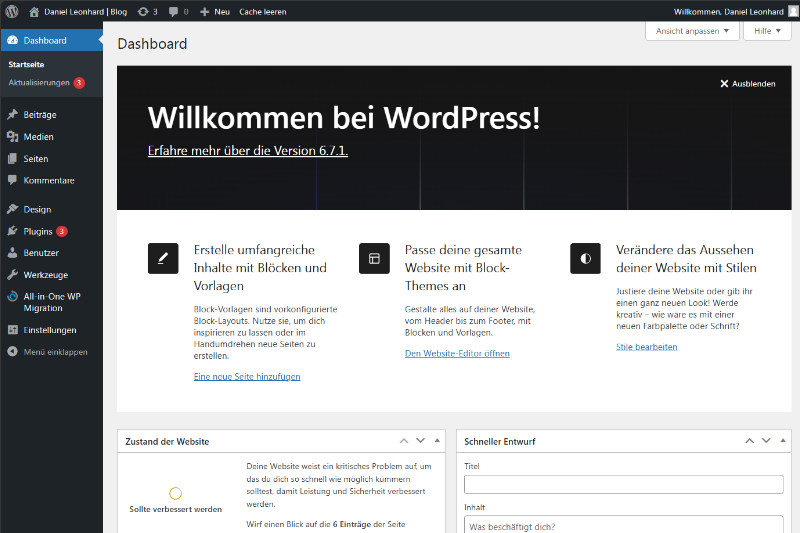Open Erfahre mehr über die Version 6.7.1

click(x=248, y=150)
